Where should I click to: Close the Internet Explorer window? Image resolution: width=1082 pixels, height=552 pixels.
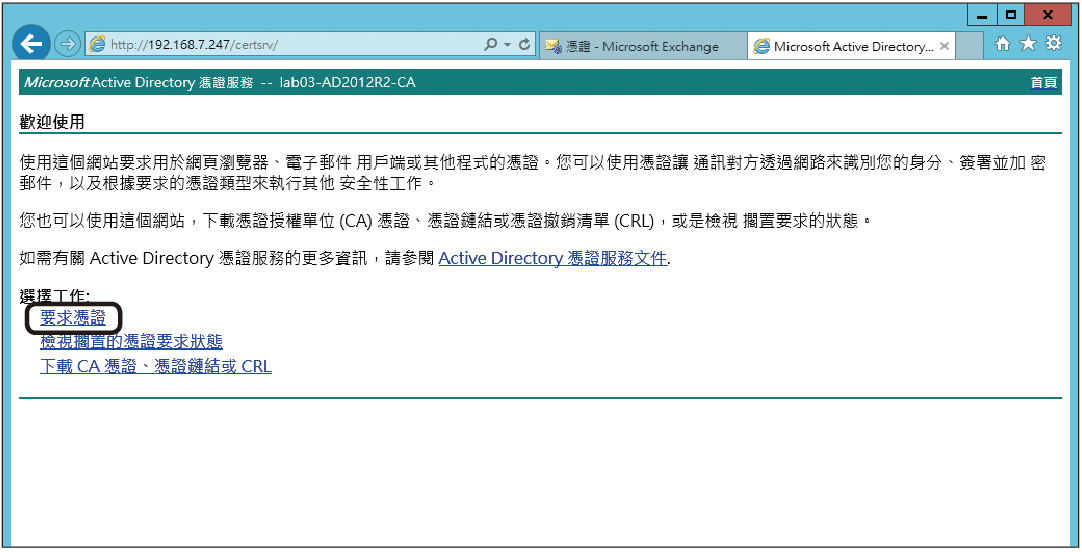1047,16
